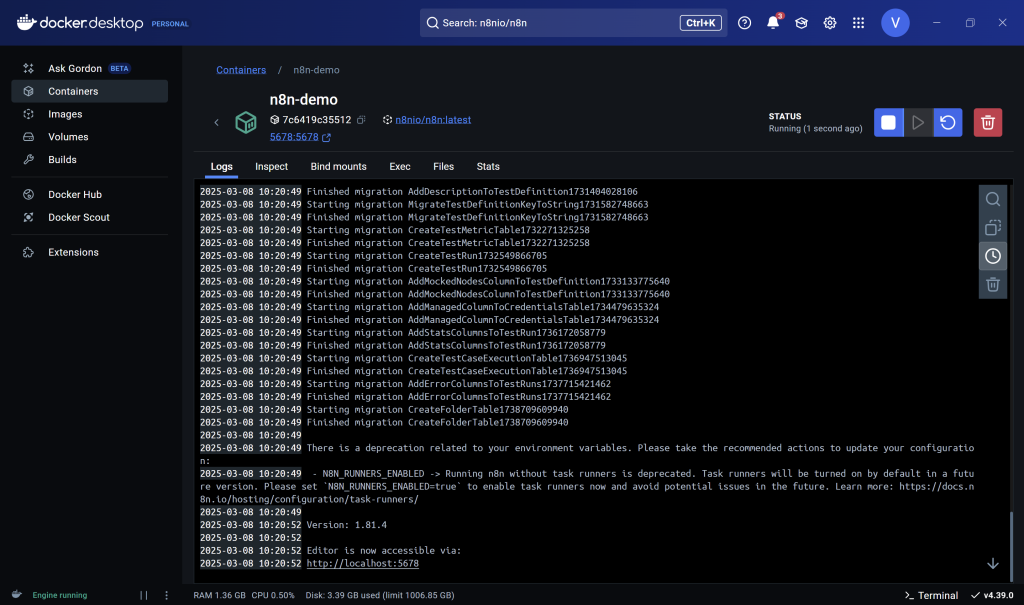Open the V user account avatar
The height and width of the screenshot is (605, 1024).
(x=895, y=23)
